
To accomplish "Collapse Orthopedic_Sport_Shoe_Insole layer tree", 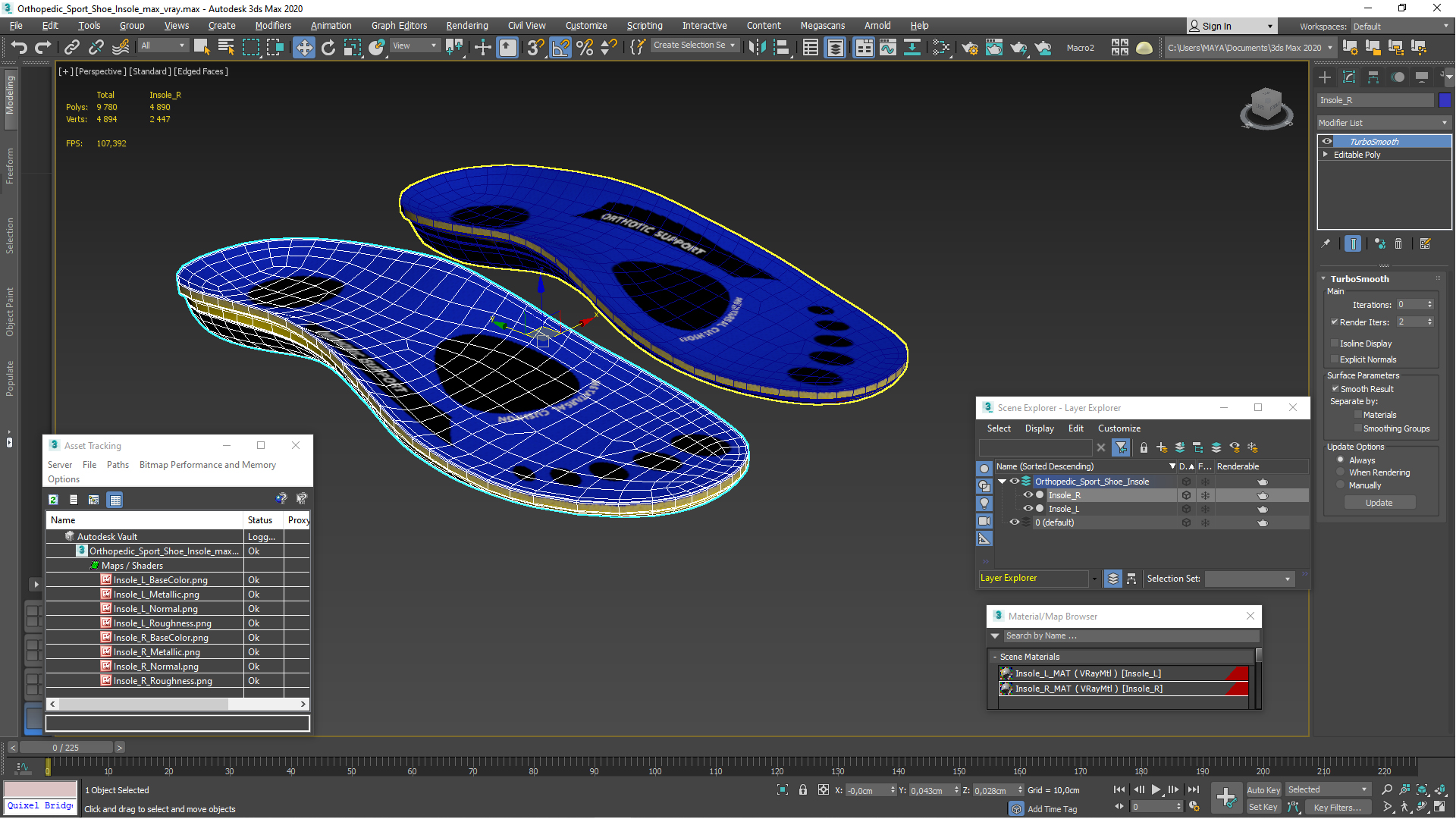I will click(x=1002, y=481).
